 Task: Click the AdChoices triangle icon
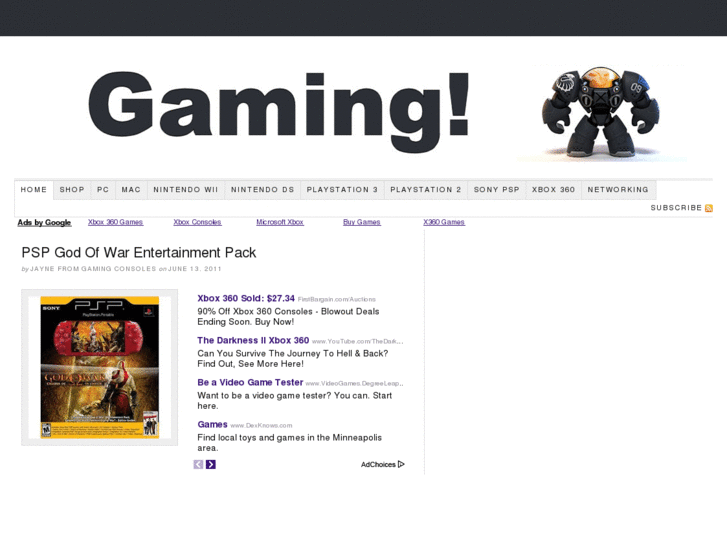tap(401, 464)
